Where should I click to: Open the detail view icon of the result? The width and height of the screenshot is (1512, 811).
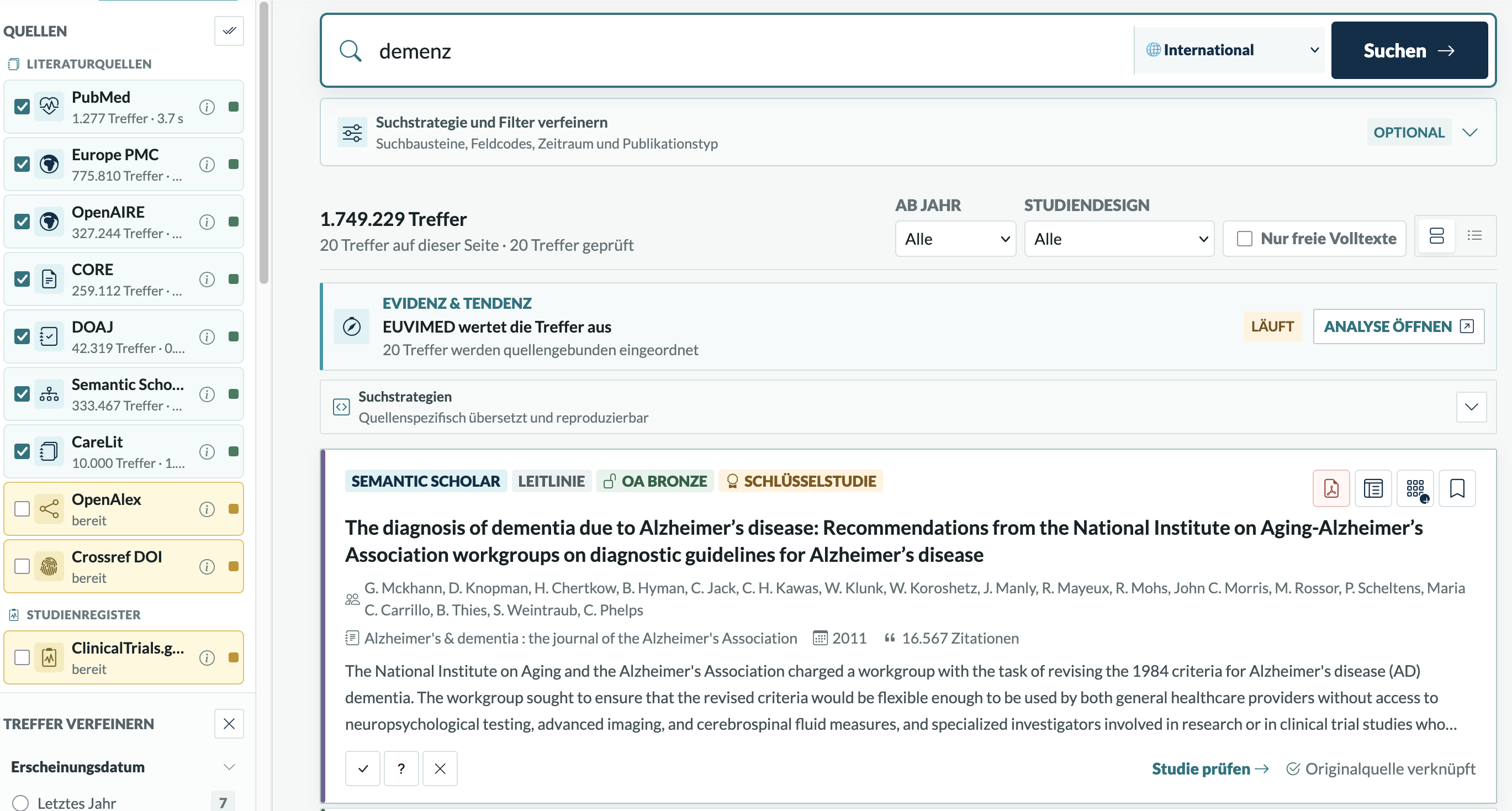1373,488
